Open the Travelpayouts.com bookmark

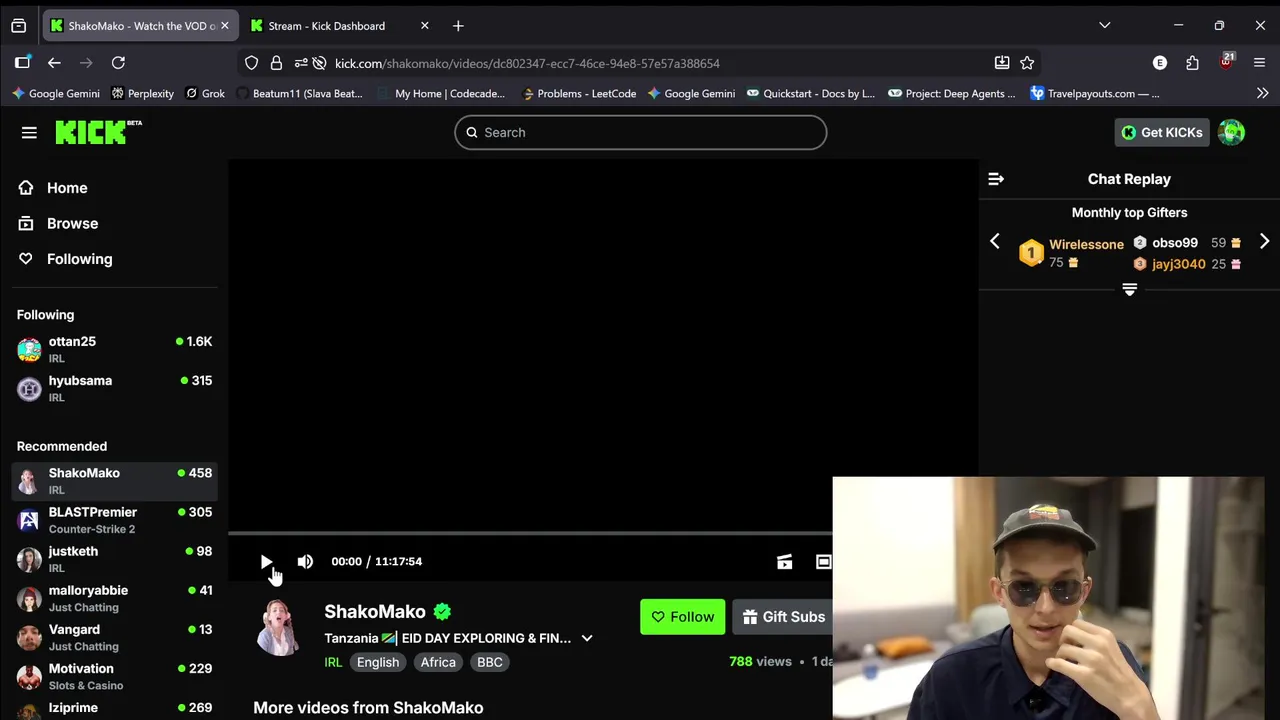(x=1095, y=93)
